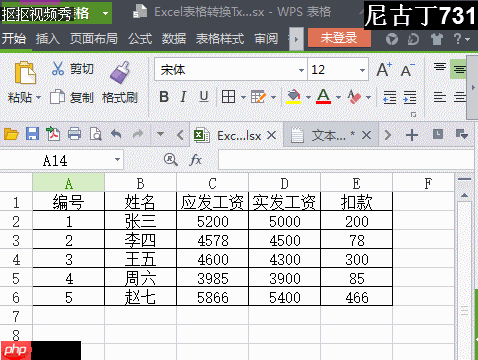The width and height of the screenshot is (478, 360).
Task: Click the vertical scrollbar up arrow
Action: point(464,195)
